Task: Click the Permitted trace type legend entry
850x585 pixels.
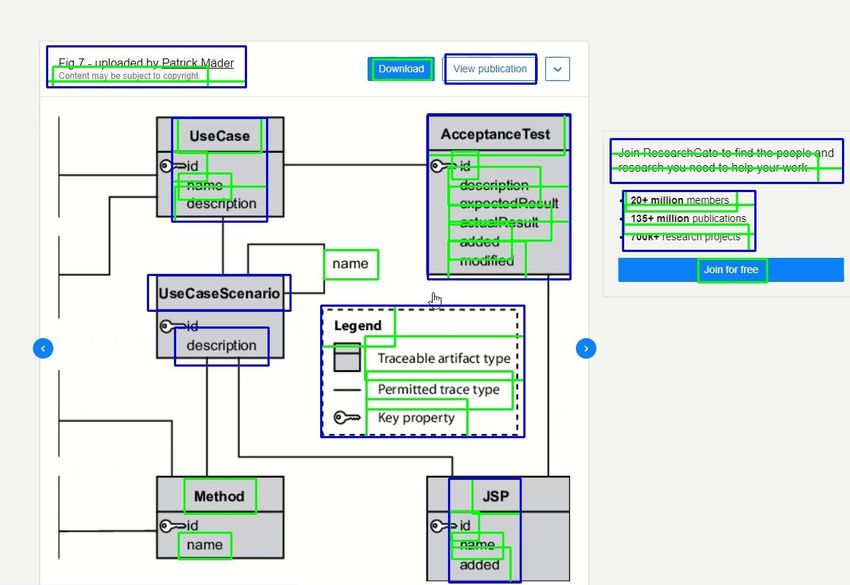Action: point(438,390)
